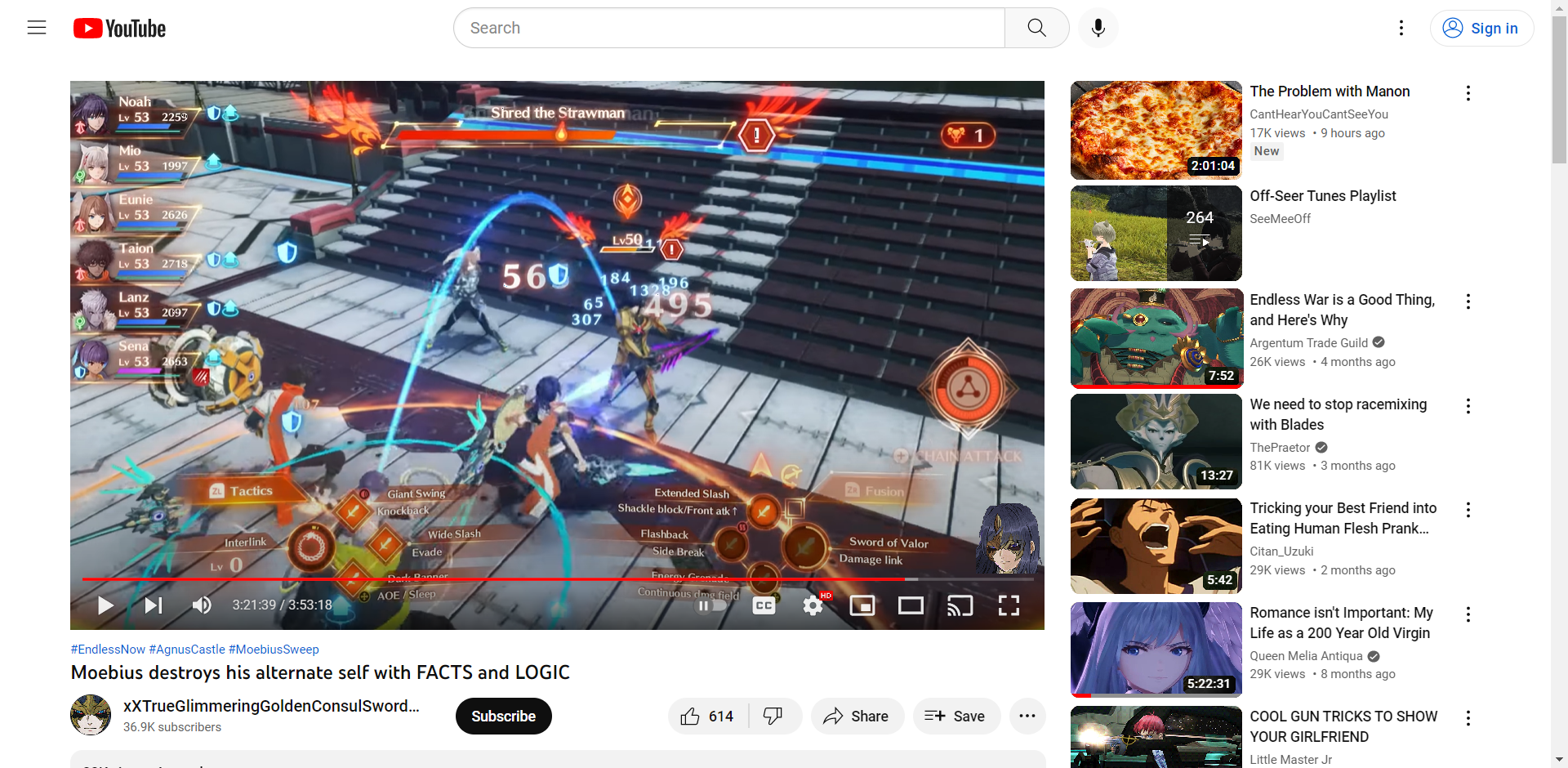Viewport: 1568px width, 768px height.
Task: Click the #EndlessNow hashtag
Action: 108,650
